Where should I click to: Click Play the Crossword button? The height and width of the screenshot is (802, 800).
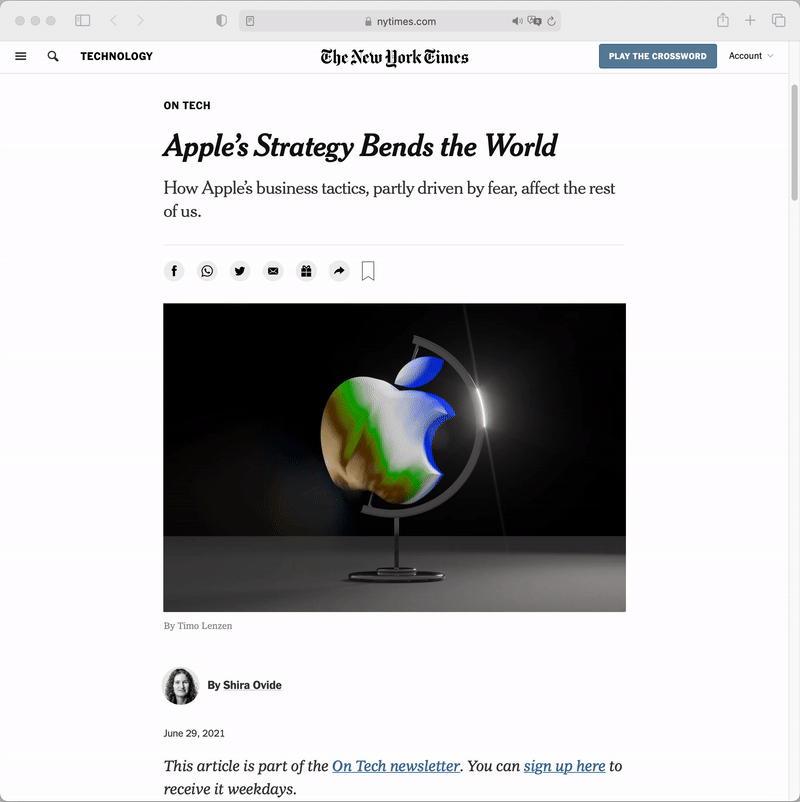pyautogui.click(x=658, y=56)
